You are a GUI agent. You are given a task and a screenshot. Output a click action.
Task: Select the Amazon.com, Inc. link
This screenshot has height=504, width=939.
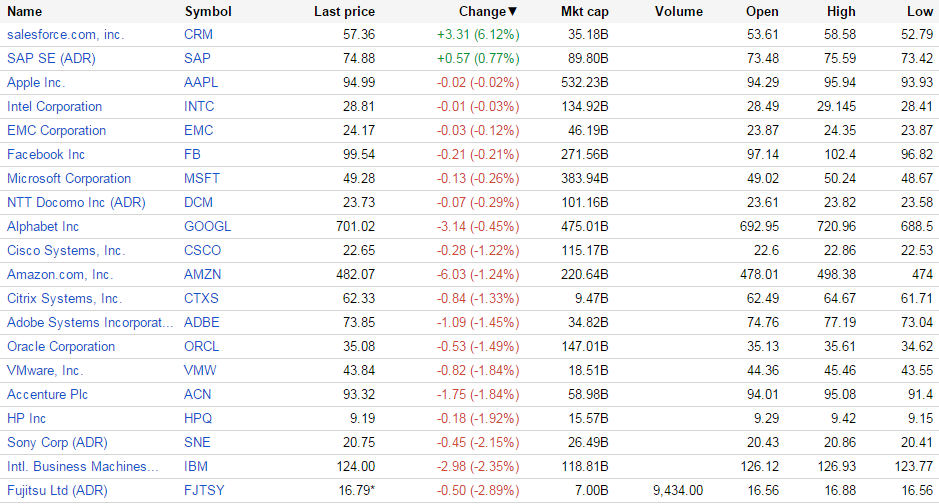(x=60, y=274)
